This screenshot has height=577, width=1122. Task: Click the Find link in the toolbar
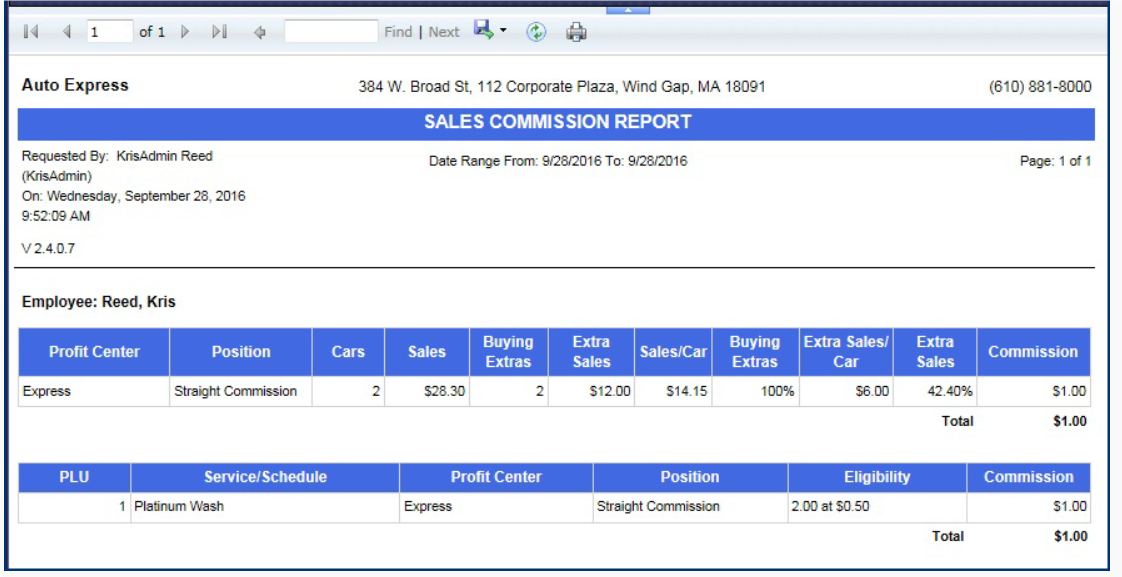(398, 32)
